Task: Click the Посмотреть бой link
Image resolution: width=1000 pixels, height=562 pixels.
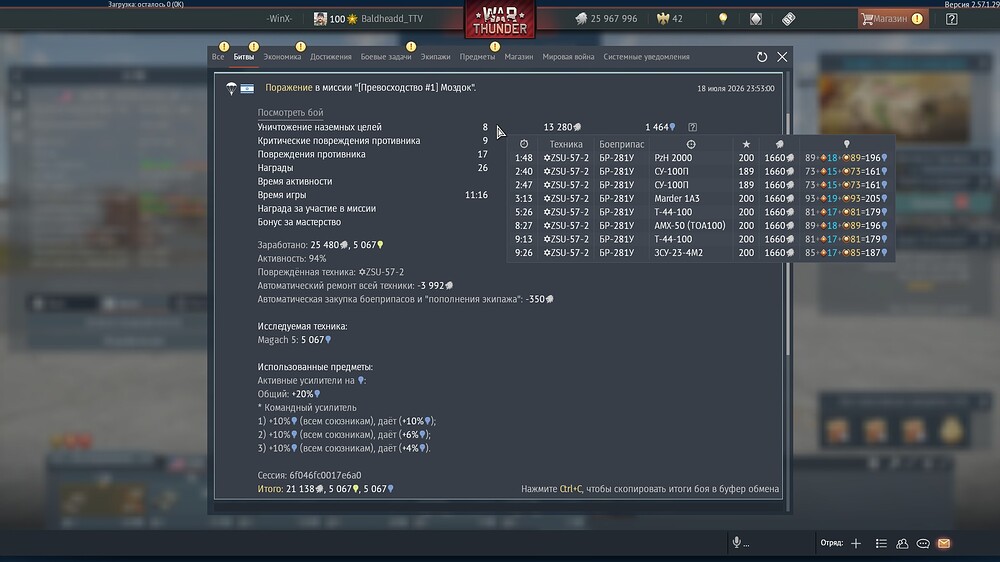Action: click(x=290, y=112)
